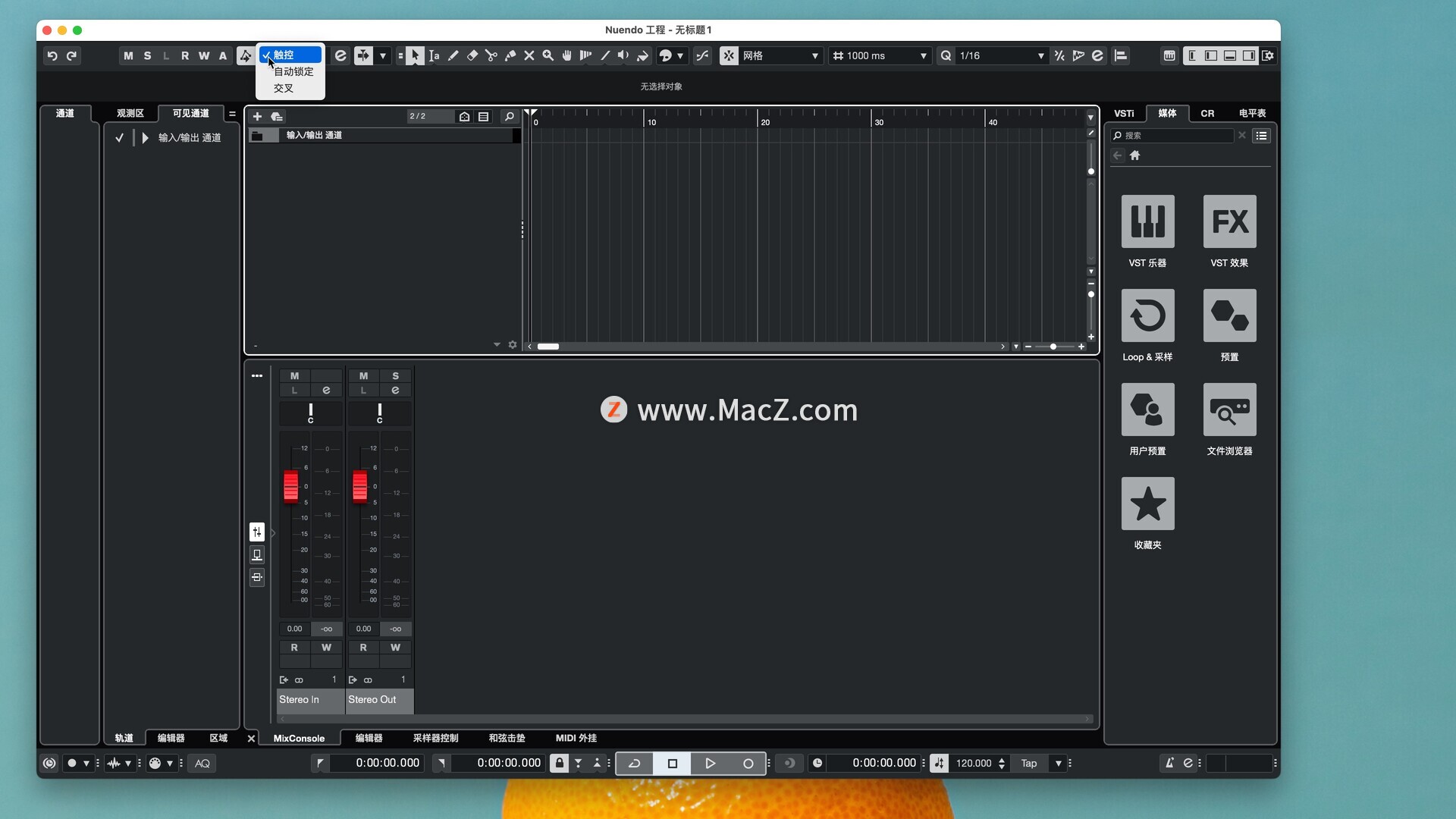The image size is (1456, 819).
Task: Select the Split scissors tool
Action: pos(491,55)
